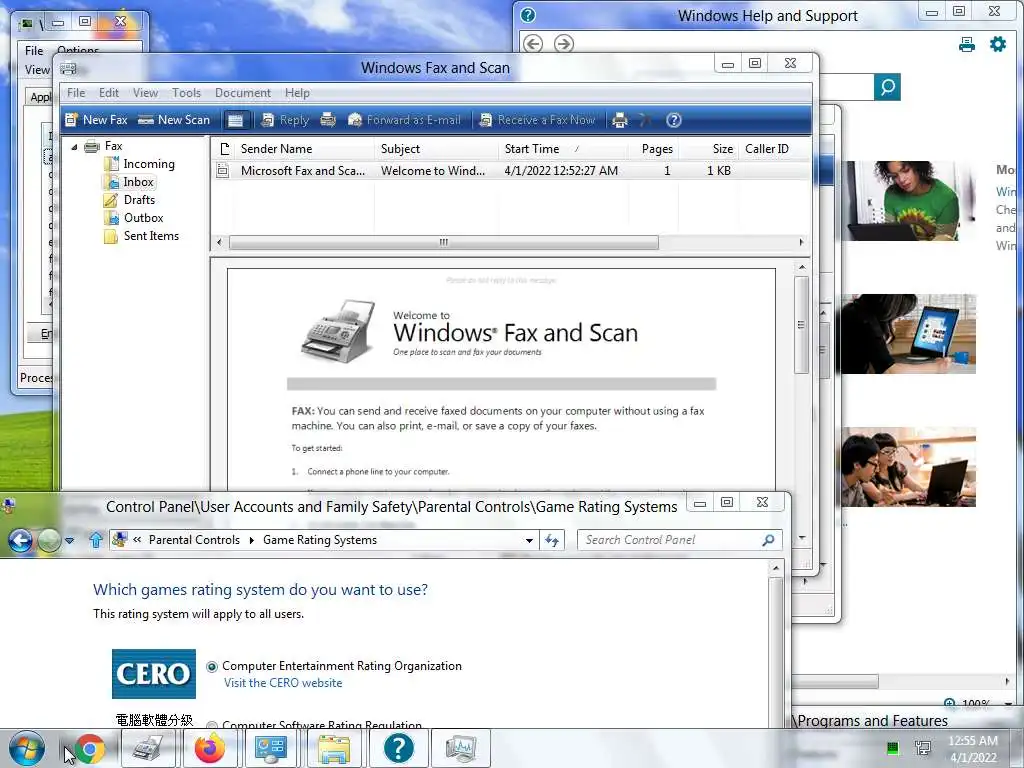This screenshot has width=1024, height=768.
Task: Click the New Fax toolbar button
Action: pyautogui.click(x=97, y=120)
